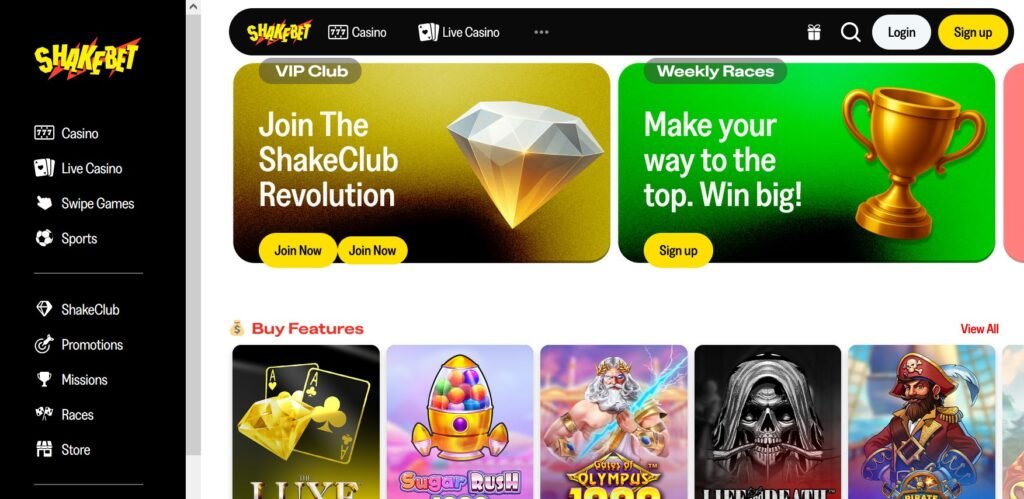This screenshot has height=499, width=1024.
Task: Switch to Live Casino in the top navigation bar
Action: point(459,32)
